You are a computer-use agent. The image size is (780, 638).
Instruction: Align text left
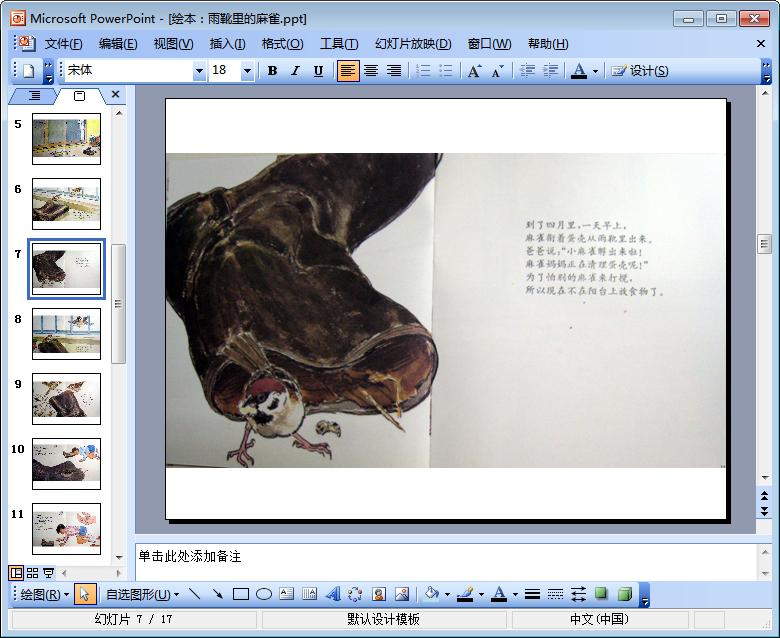coord(347,71)
